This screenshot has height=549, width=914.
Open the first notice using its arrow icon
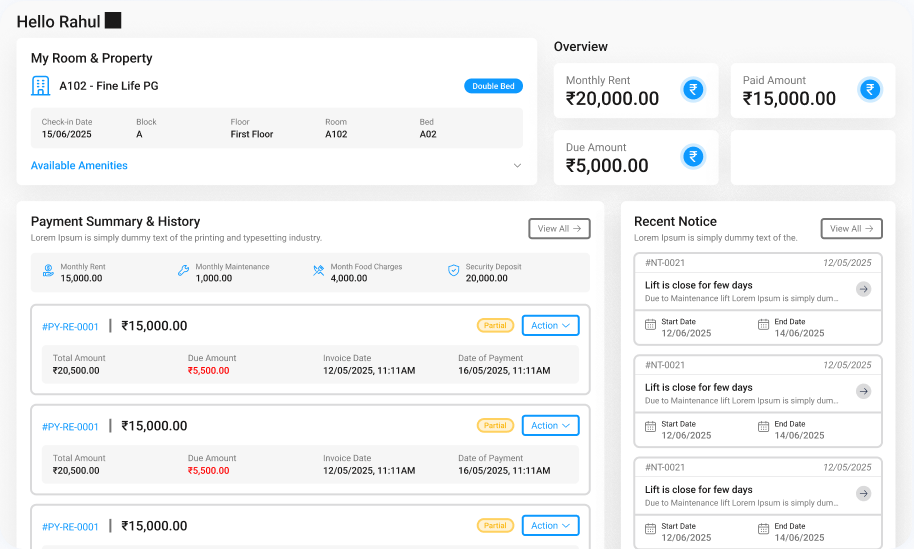click(863, 289)
